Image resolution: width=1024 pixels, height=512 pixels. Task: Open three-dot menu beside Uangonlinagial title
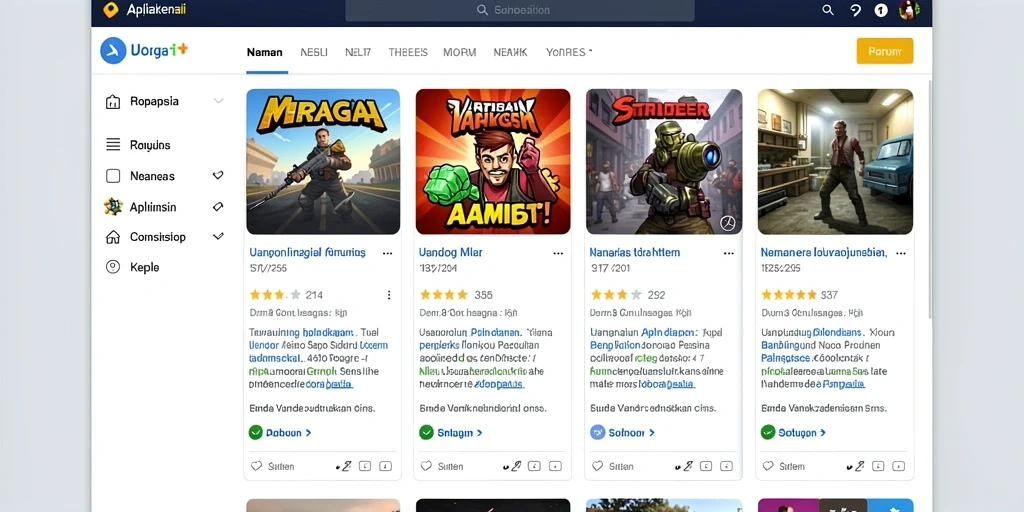point(387,253)
